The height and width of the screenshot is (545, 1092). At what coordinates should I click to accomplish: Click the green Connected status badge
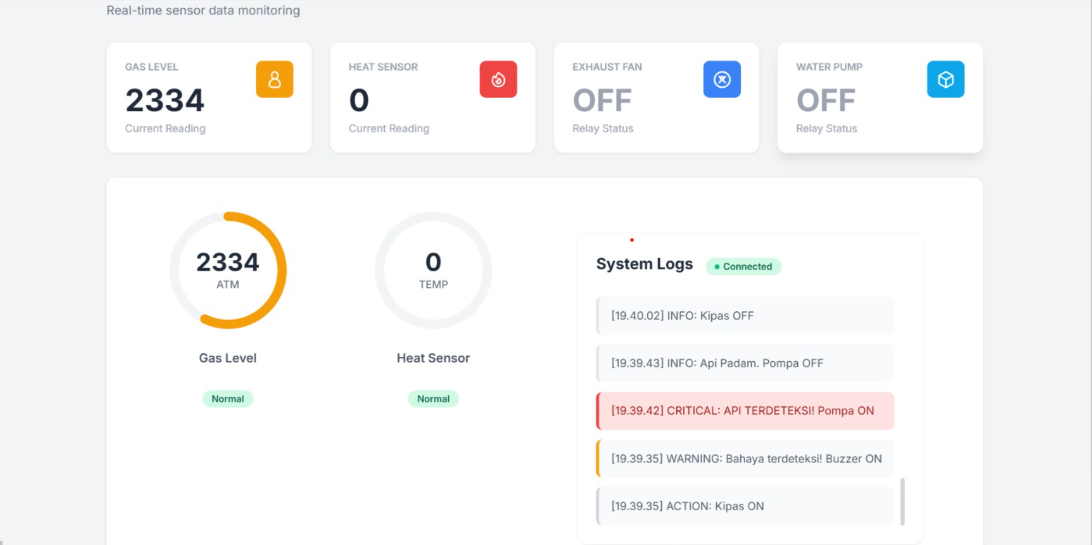743,267
